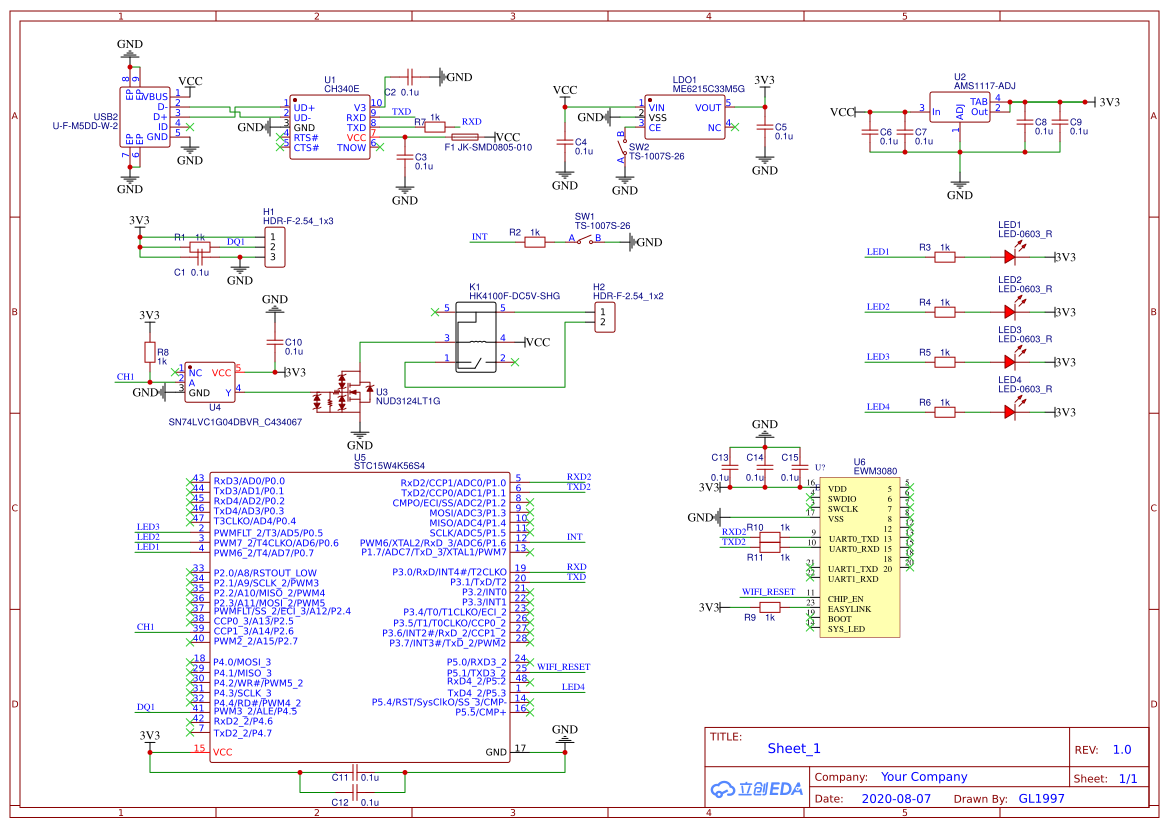Screen dimensions: 1169x828
Task: Click the 'TNOW' pin name on CH340E
Action: (351, 148)
